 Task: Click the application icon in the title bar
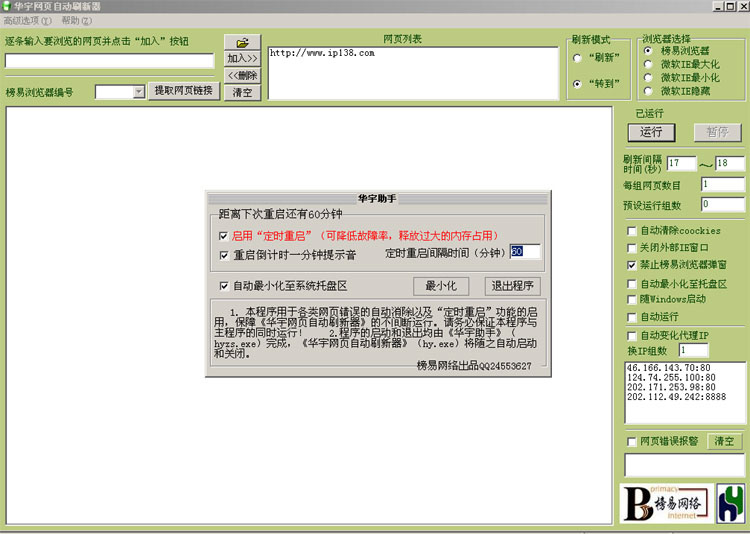(x=6, y=6)
